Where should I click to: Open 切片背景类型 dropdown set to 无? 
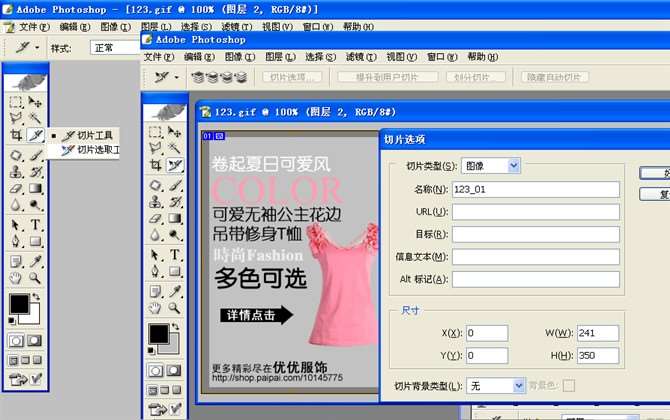(496, 386)
